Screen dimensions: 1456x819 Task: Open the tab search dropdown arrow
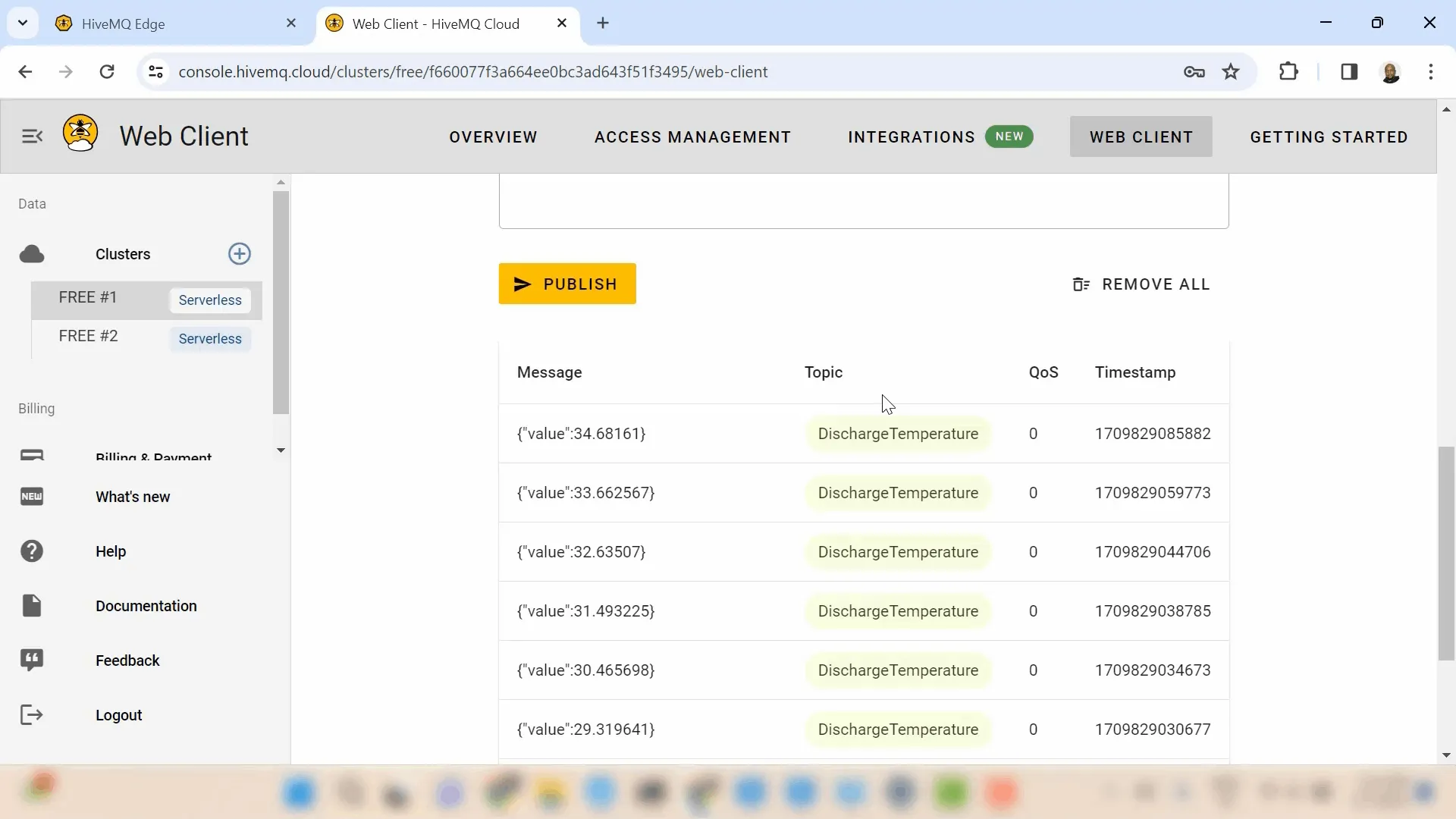point(23,24)
